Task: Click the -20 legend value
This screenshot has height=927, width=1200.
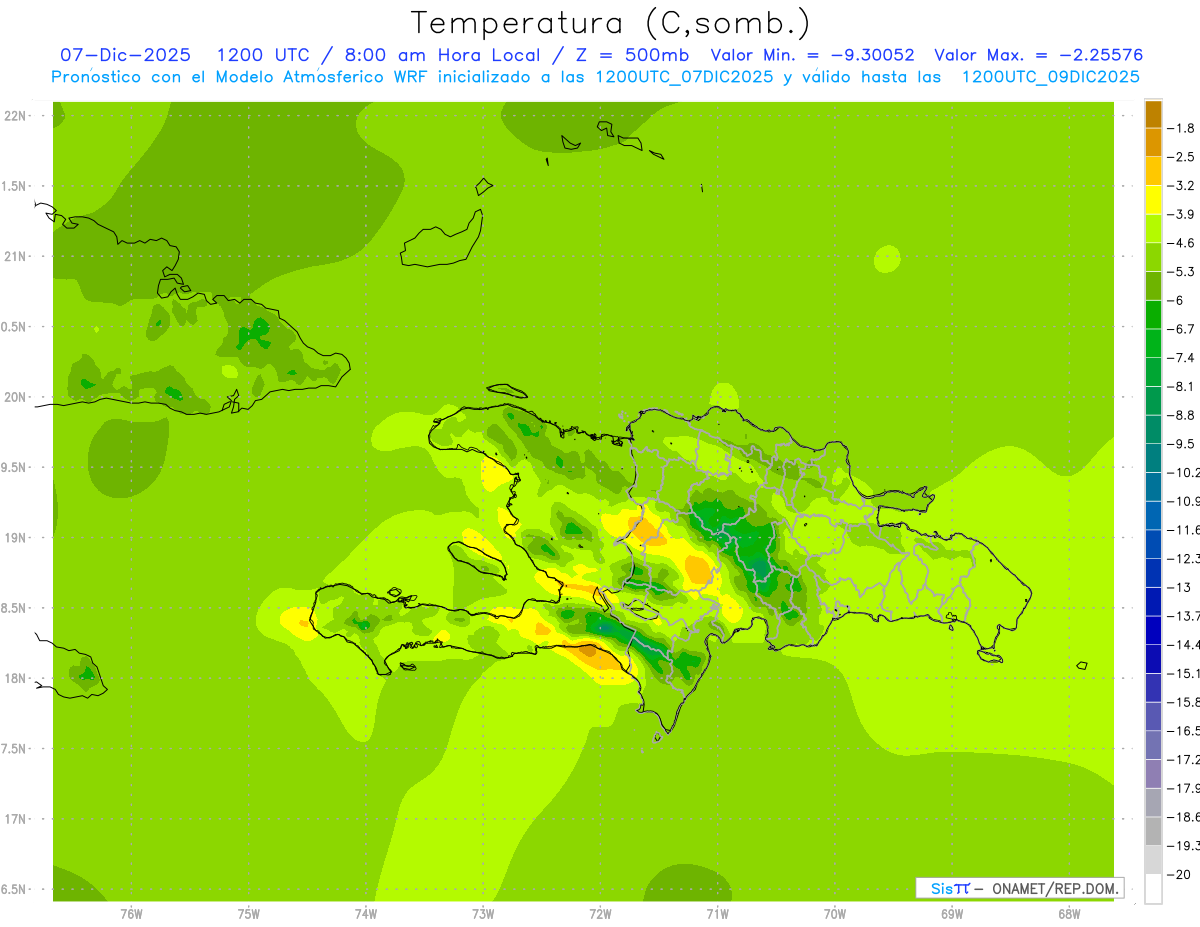Action: [1178, 875]
